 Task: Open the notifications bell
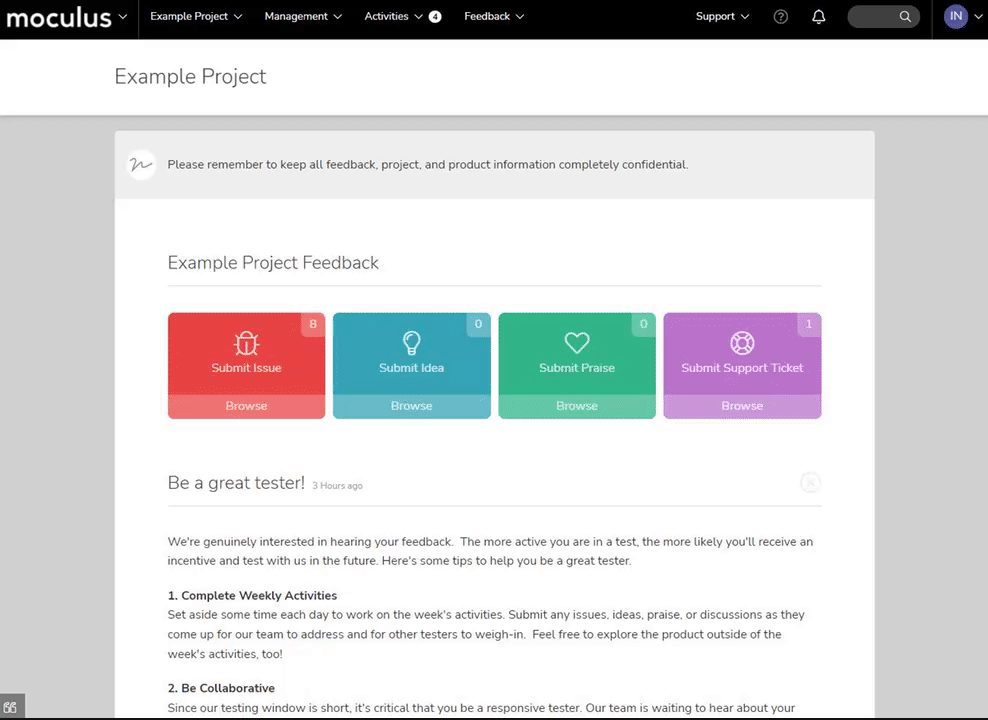pos(818,17)
